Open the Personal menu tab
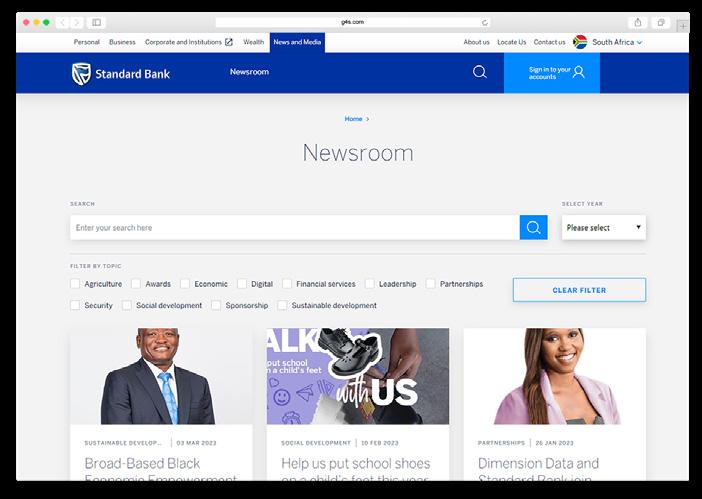 pyautogui.click(x=86, y=42)
